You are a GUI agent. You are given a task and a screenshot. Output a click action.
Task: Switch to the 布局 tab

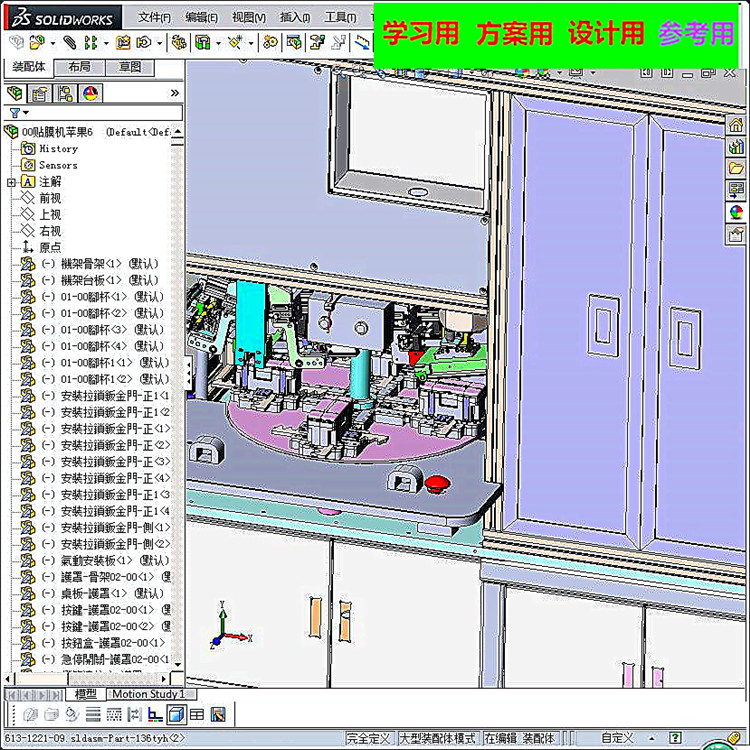click(79, 67)
